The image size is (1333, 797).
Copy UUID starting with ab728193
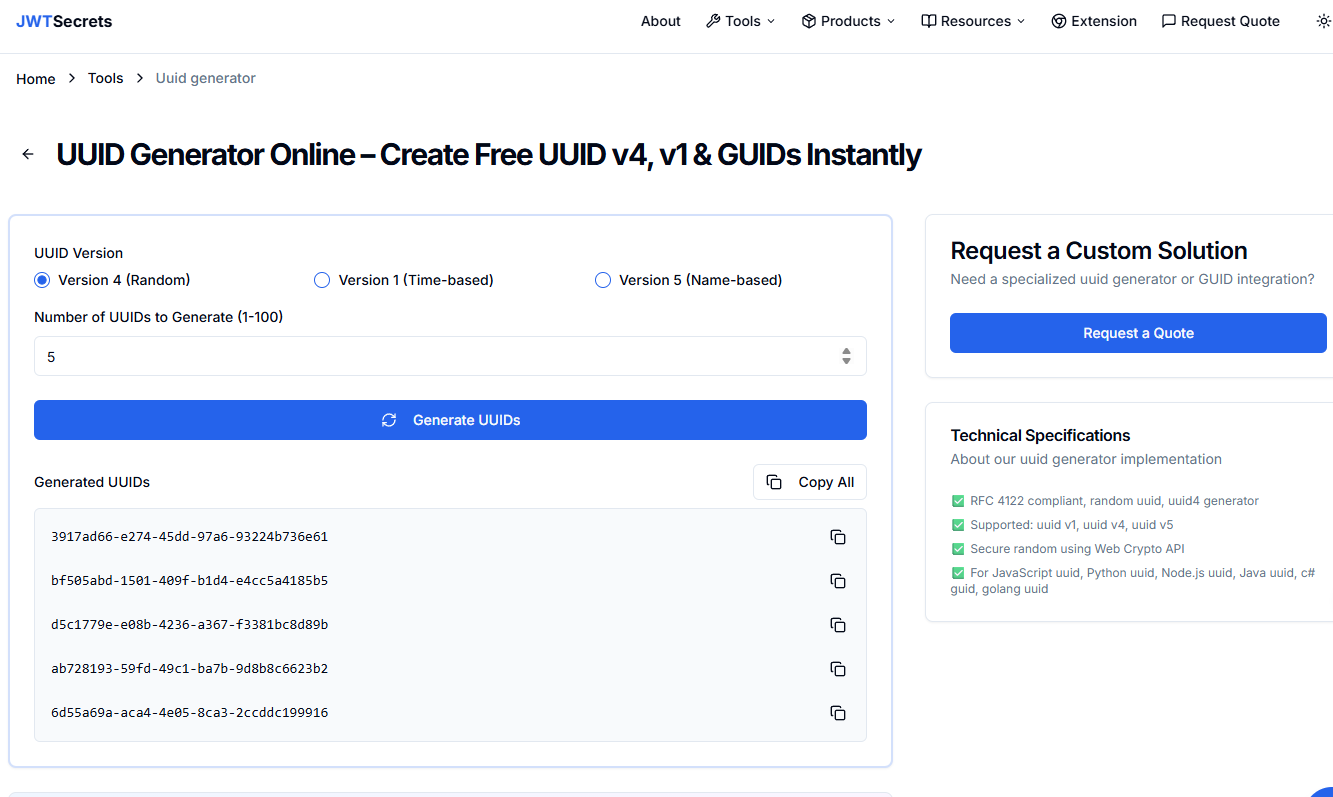[x=838, y=669]
